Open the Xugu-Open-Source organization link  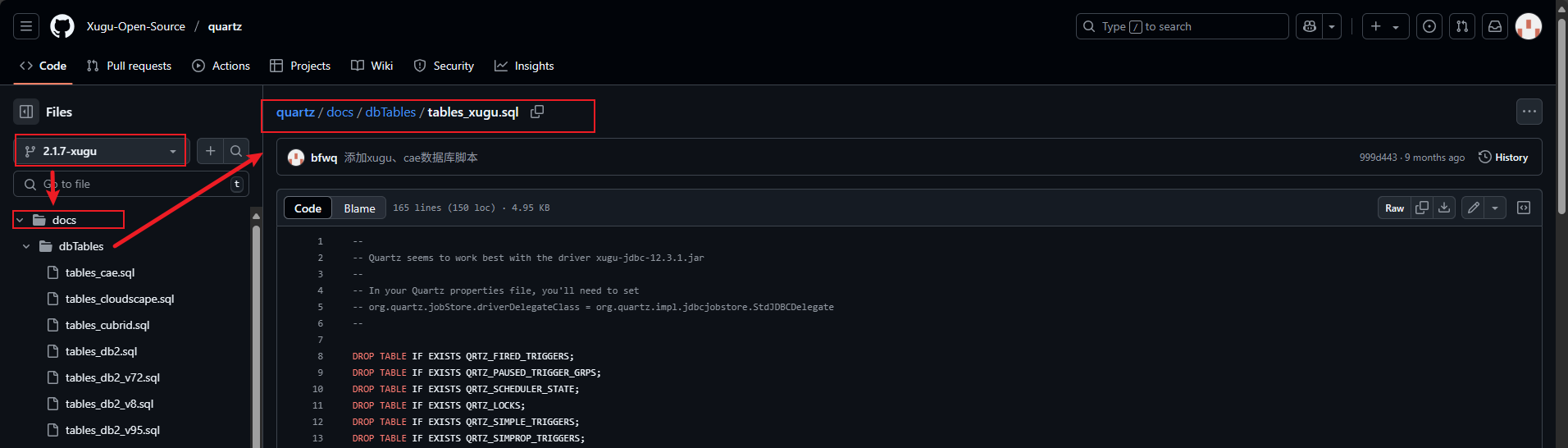(x=136, y=26)
